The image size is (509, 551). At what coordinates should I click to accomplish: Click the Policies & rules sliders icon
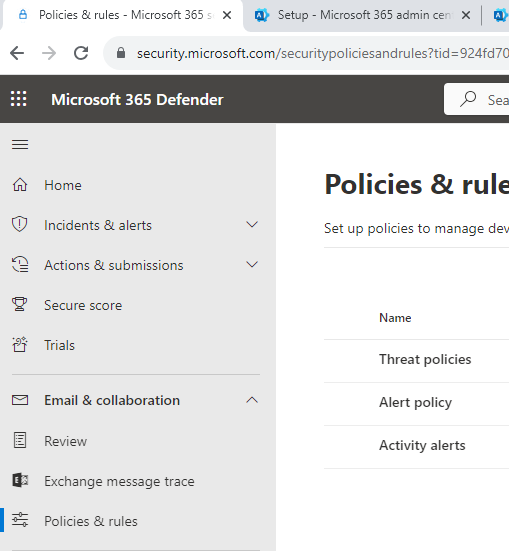(20, 520)
